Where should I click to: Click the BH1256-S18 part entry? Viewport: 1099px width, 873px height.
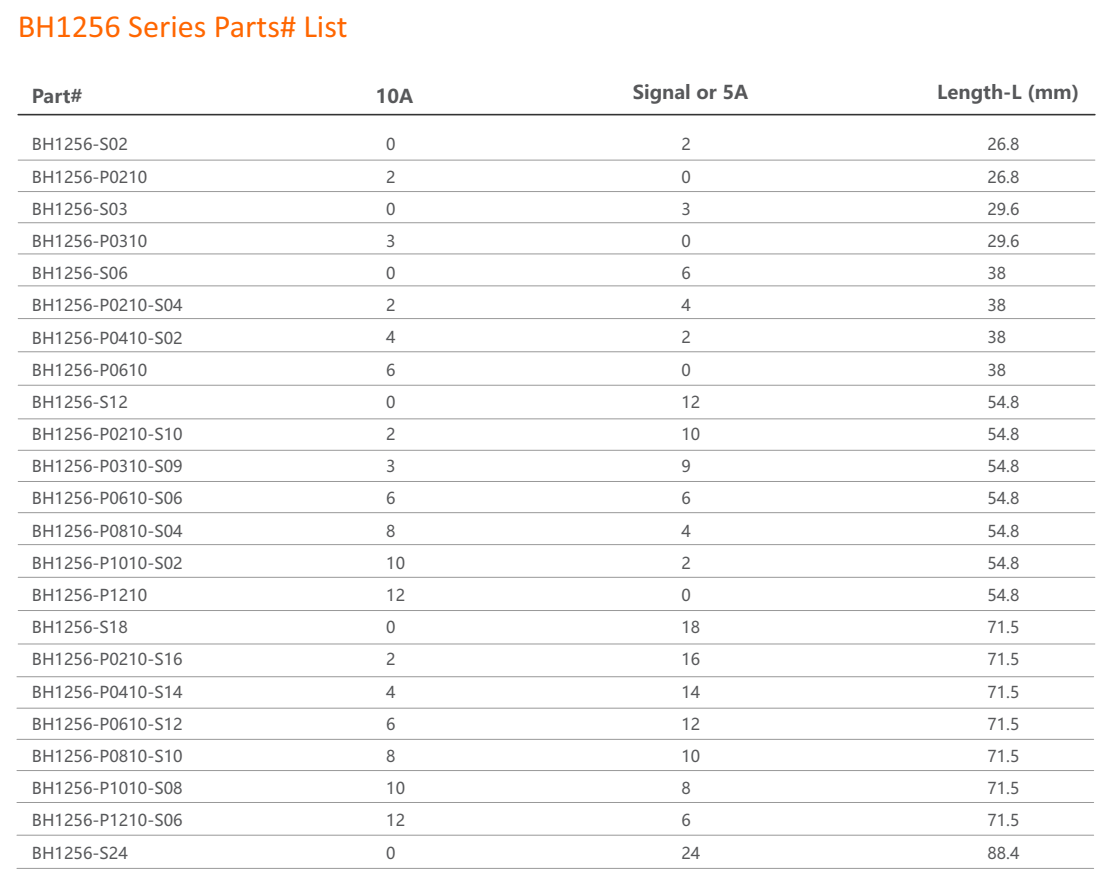pos(80,627)
